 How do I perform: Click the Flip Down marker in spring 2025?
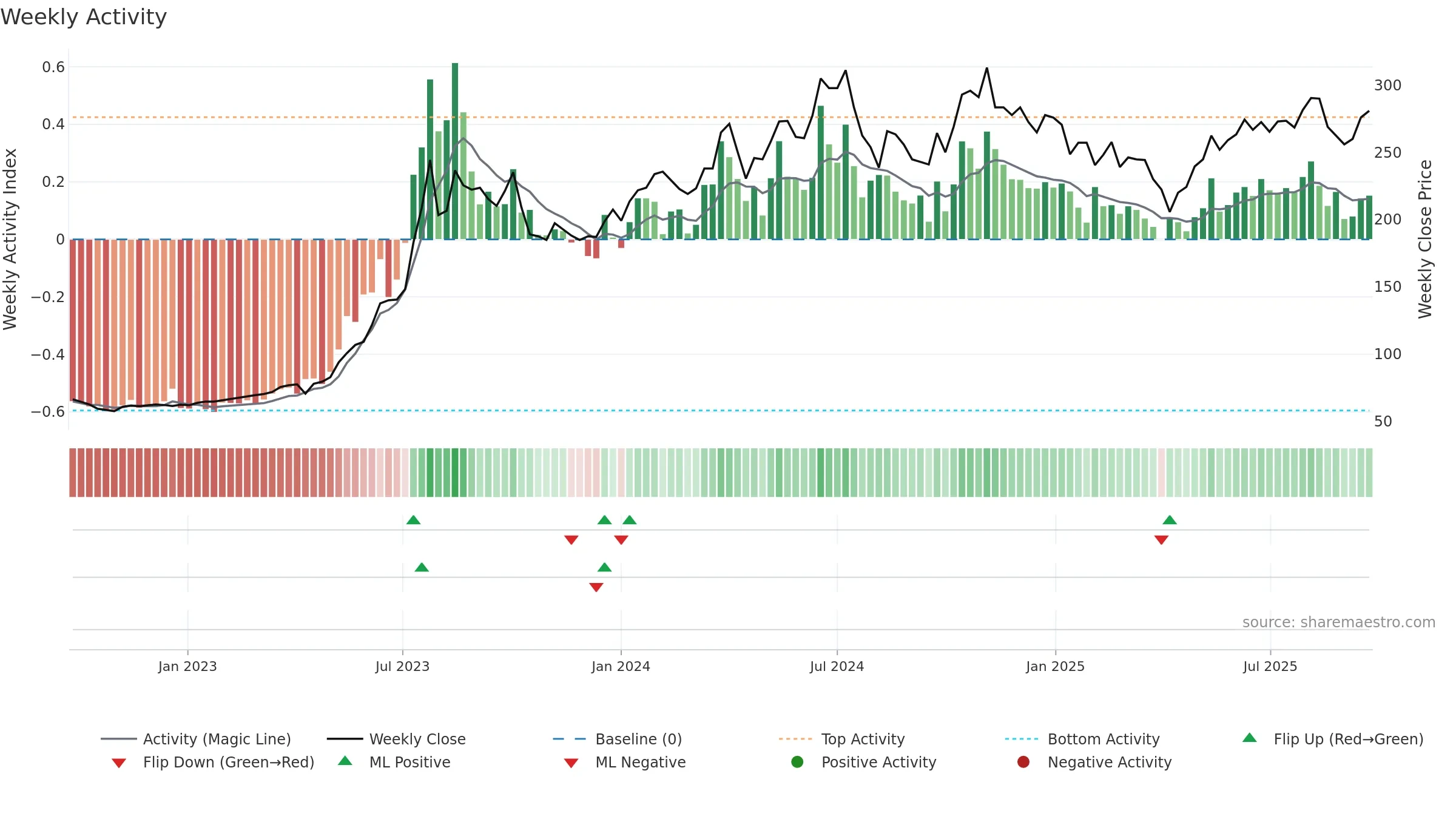1161,540
